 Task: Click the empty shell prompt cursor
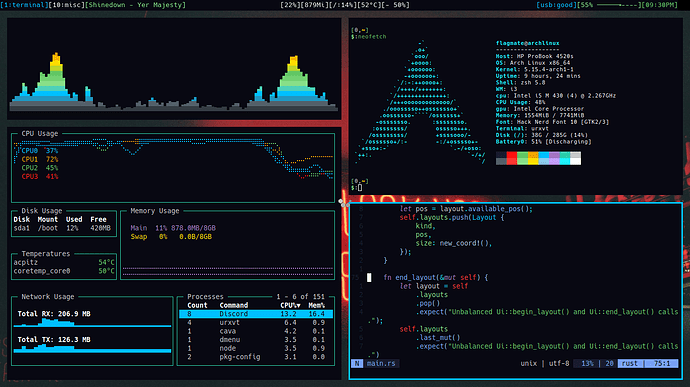click(360, 188)
